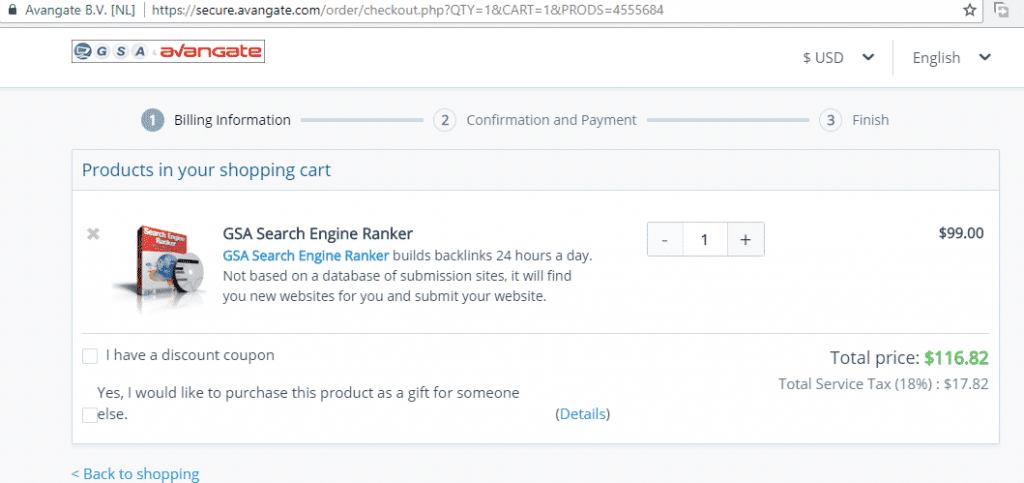Select step 3 Finish
Viewport: 1024px width, 483px height.
pyautogui.click(x=854, y=120)
